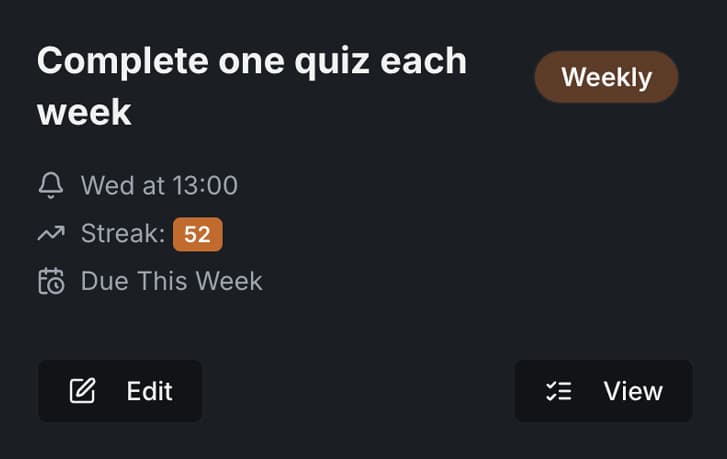Click the reminder bell icon
Screen dimensions: 727x459
pyautogui.click(x=50, y=185)
